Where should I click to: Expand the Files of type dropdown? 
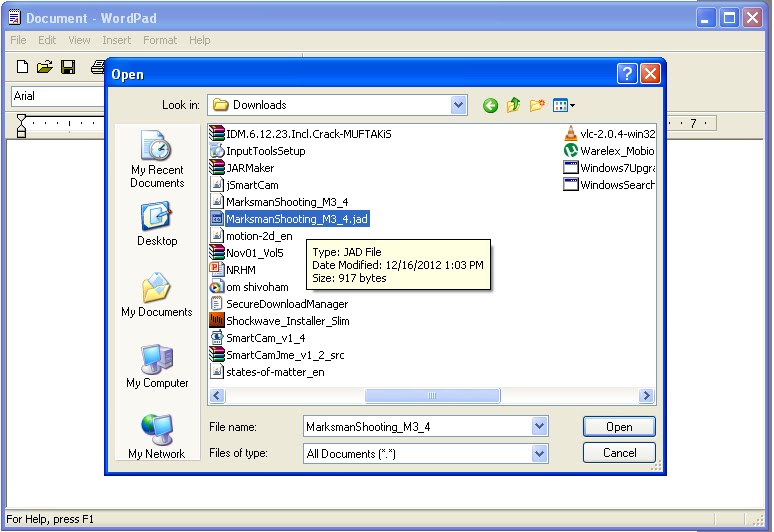(x=540, y=453)
